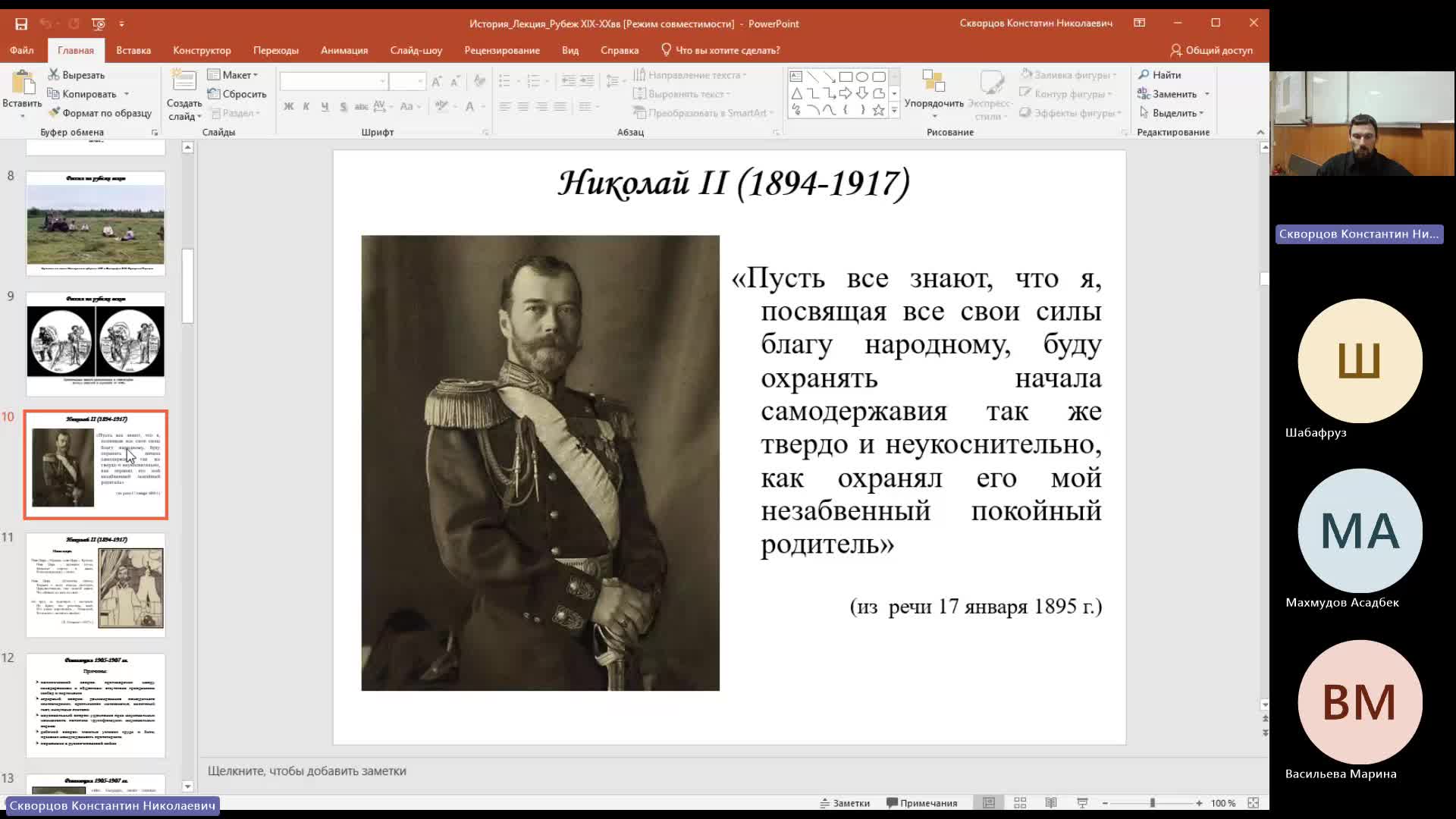Select the down block arrow shape

tap(862, 93)
